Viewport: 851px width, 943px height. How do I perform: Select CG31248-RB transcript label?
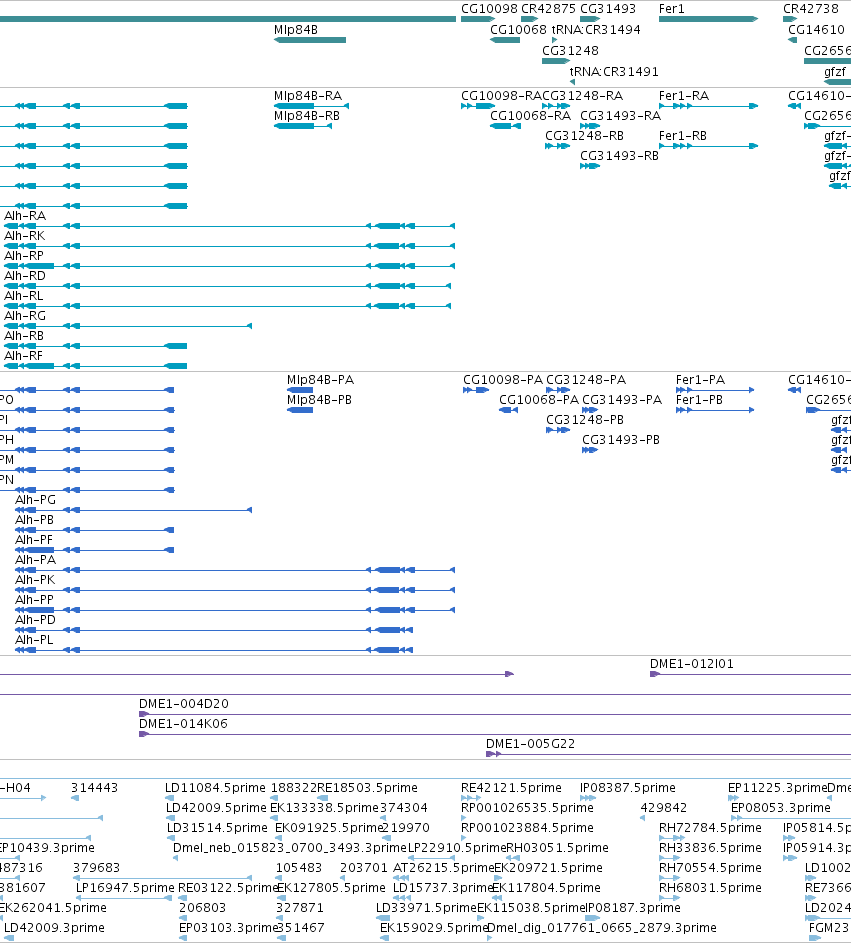[x=584, y=137]
